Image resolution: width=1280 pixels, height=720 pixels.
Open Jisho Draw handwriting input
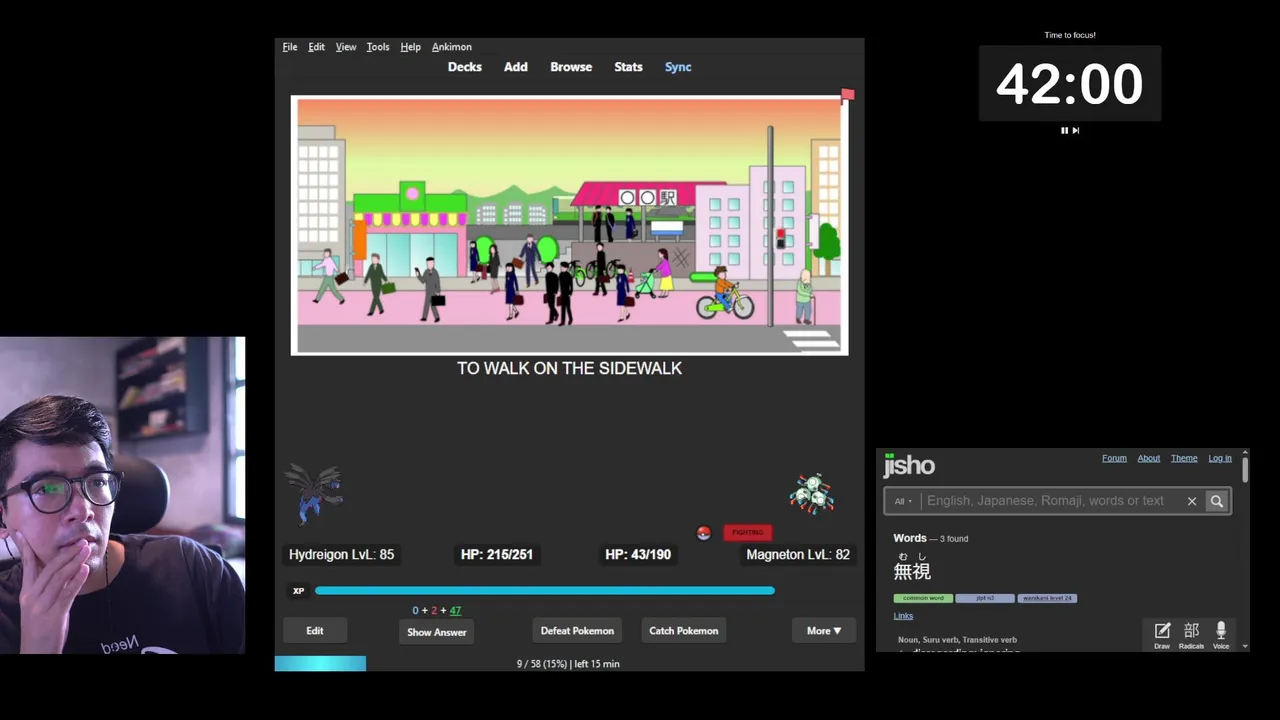[1162, 635]
